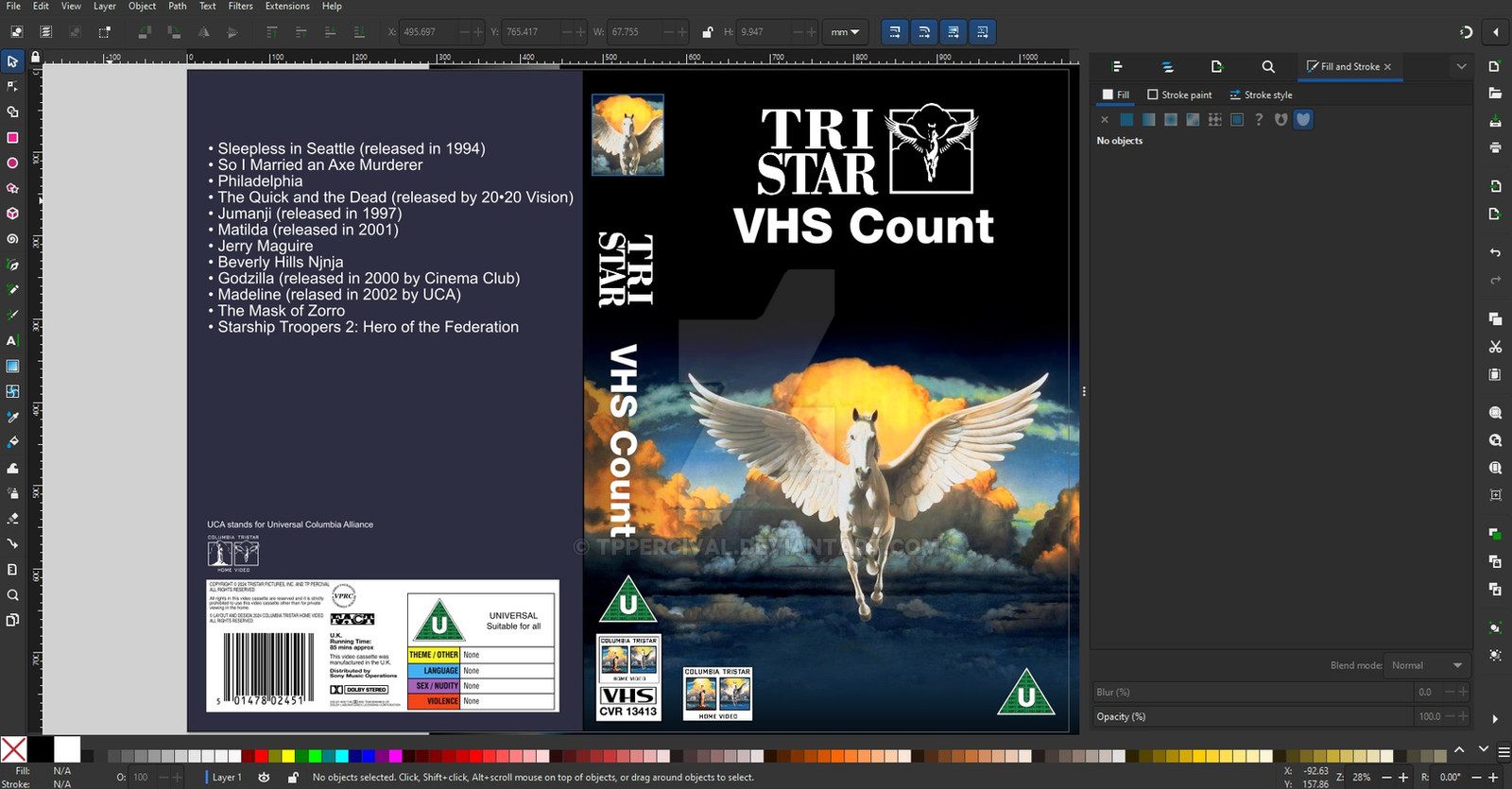Click the Opacity (%) field
Screen dimensions: 1512x789
click(x=1281, y=716)
